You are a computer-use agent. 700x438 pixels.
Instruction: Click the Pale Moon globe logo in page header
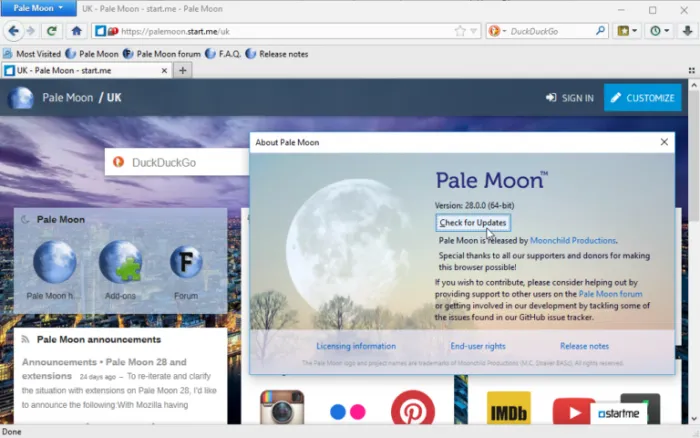21,98
